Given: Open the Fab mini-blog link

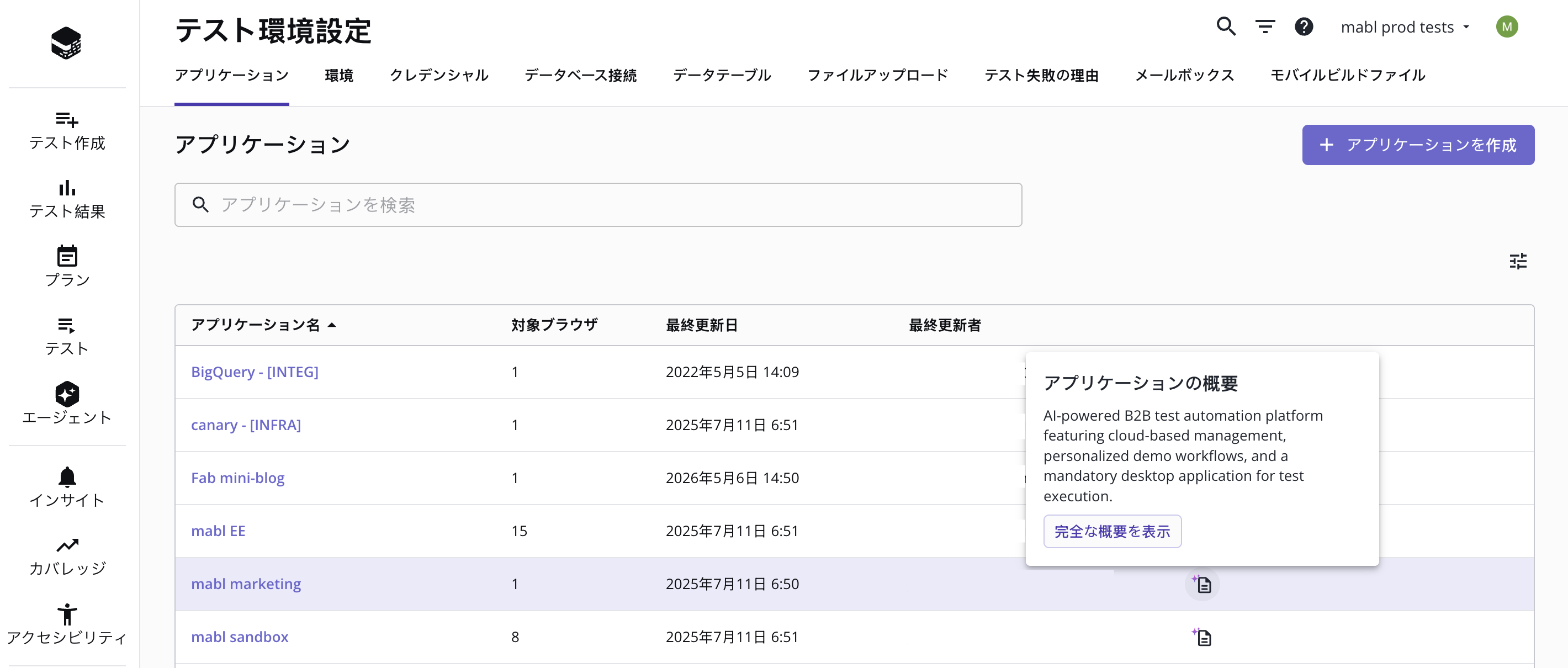Looking at the screenshot, I should 237,478.
